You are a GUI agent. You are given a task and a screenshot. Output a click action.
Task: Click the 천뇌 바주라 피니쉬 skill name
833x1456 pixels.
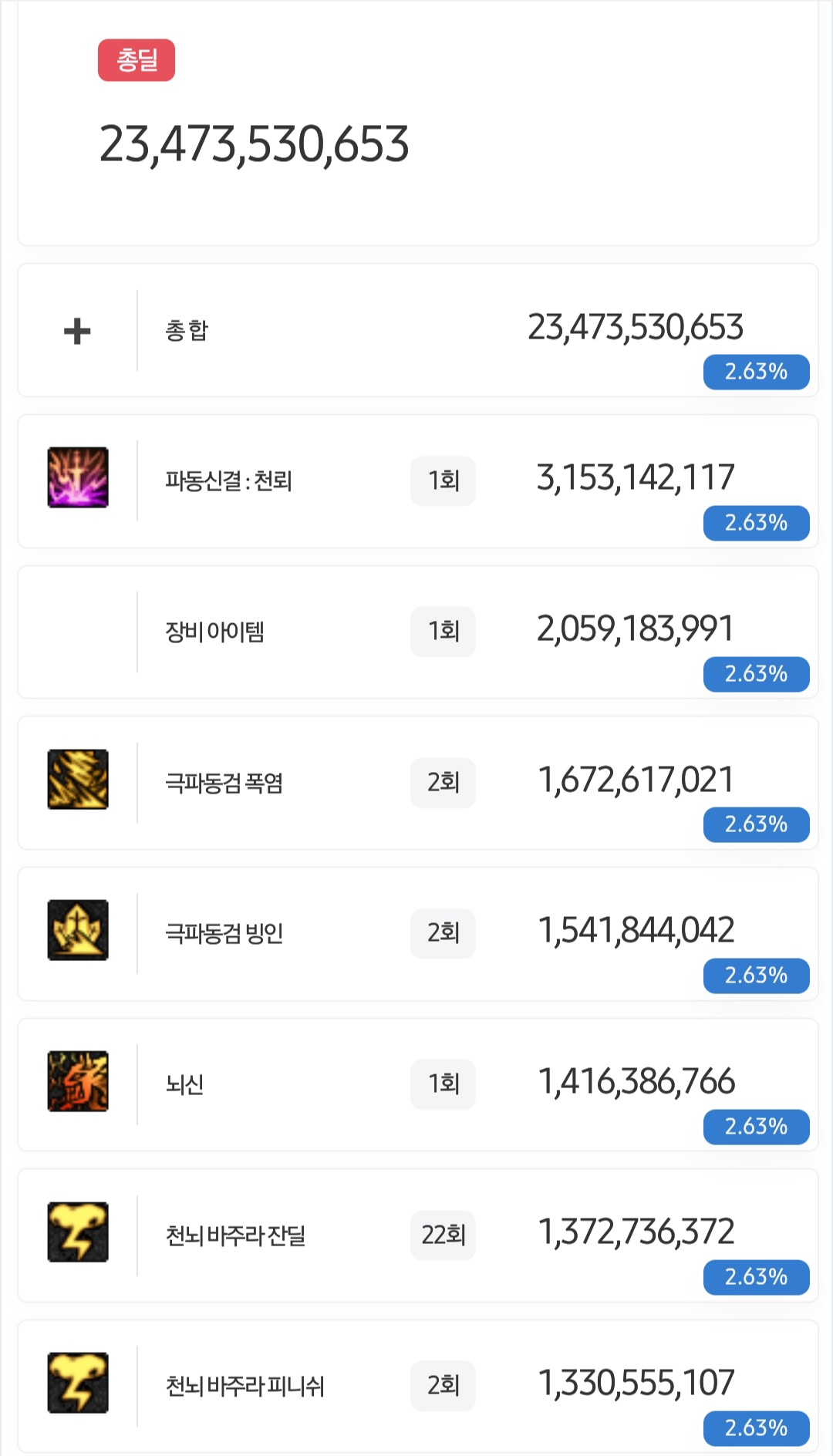245,1387
